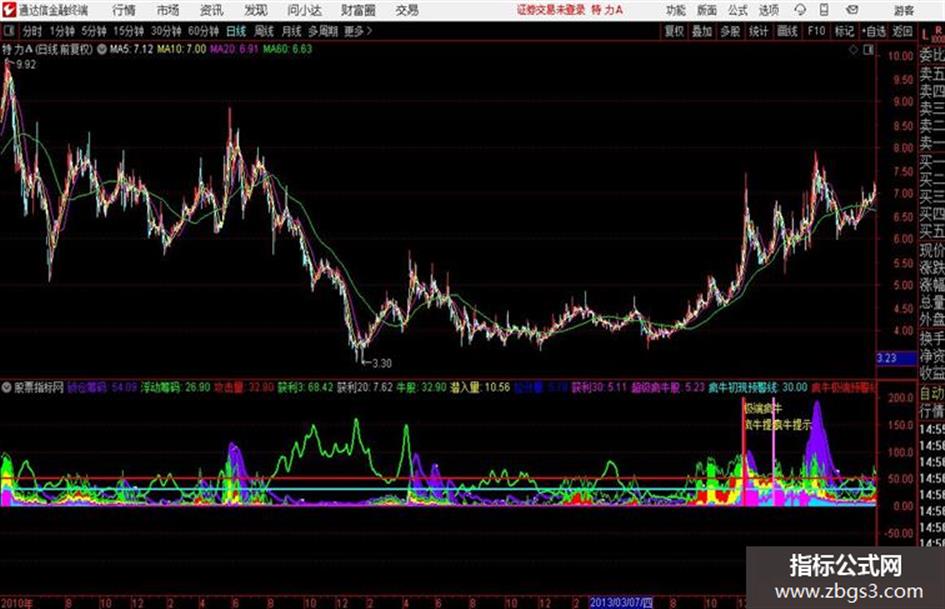Image resolution: width=945 pixels, height=609 pixels.
Task: Switch to 分时 chart tab
Action: (x=32, y=31)
